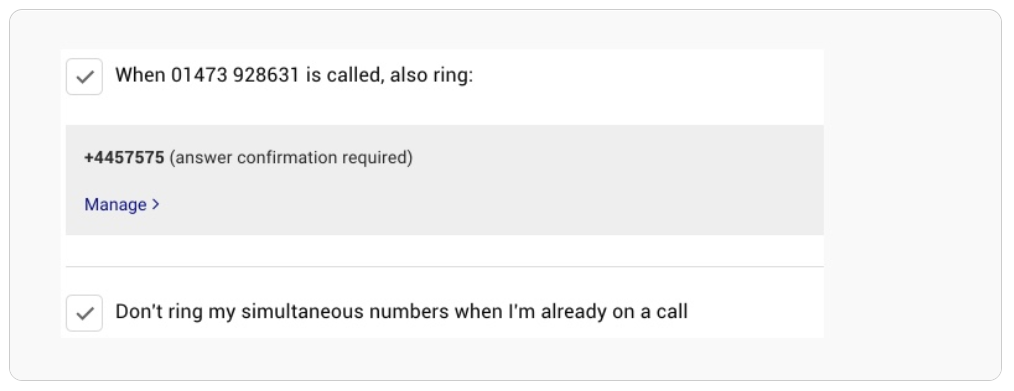Screen dimensions: 1014x391
Task: Click the 01473 928631 number in the heading
Action: pyautogui.click(x=235, y=76)
